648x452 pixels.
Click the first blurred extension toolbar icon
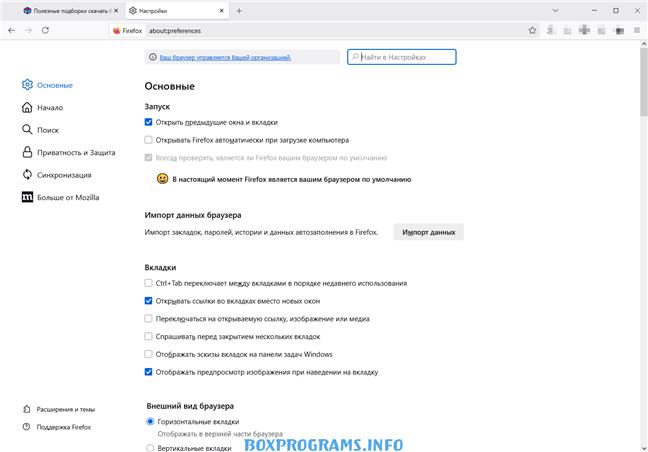pos(550,30)
